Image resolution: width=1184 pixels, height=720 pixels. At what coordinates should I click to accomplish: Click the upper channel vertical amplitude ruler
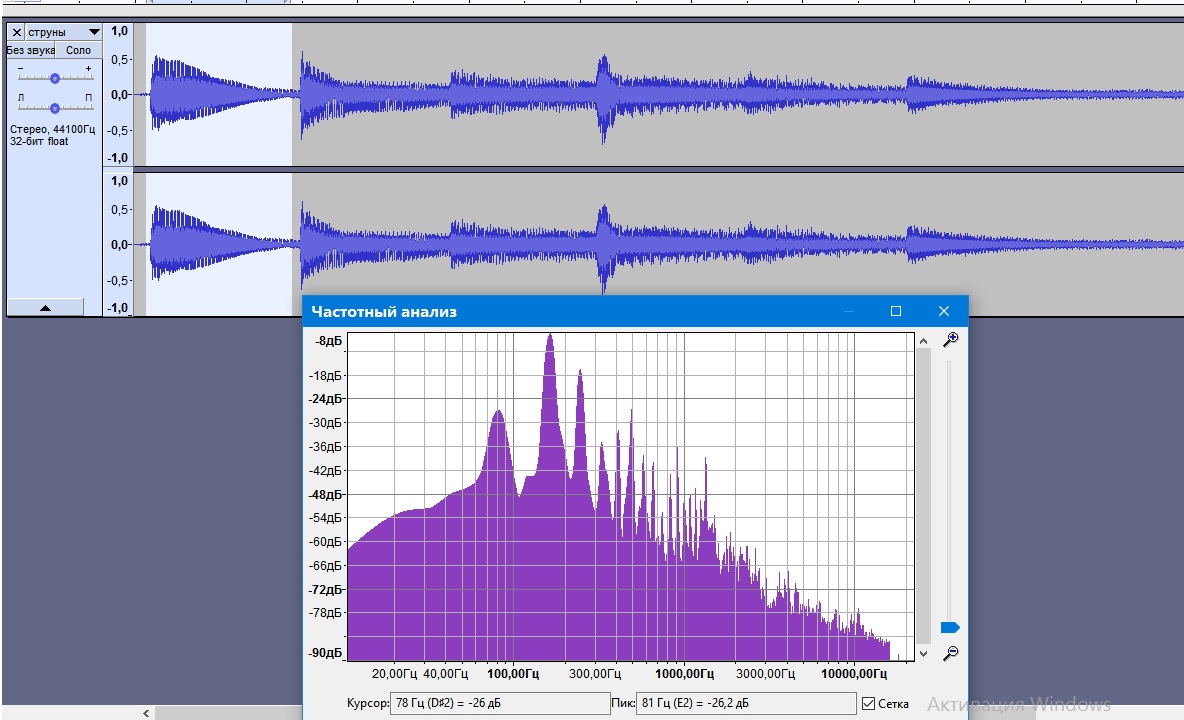pos(119,94)
